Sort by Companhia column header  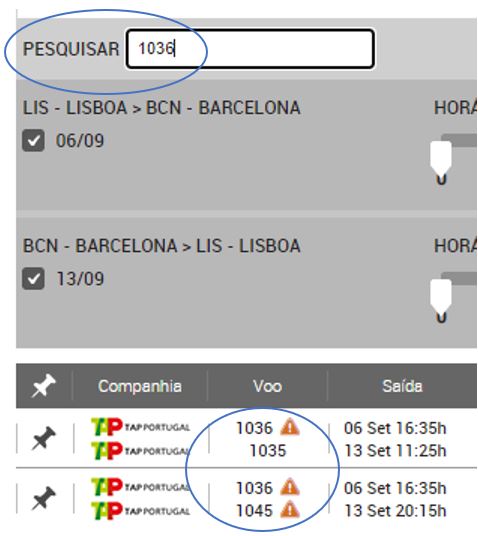[140, 386]
